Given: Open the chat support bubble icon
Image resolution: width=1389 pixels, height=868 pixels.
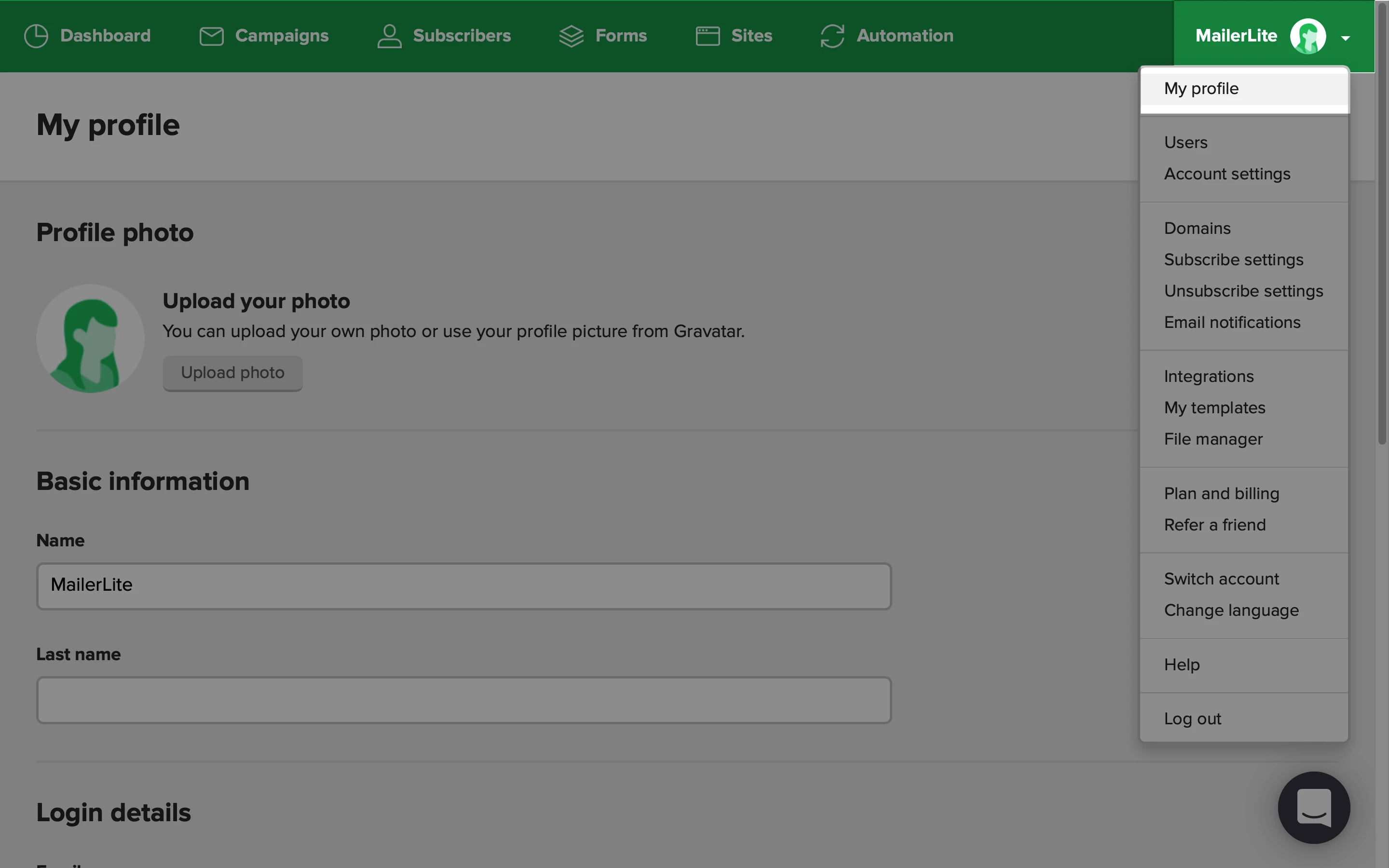Looking at the screenshot, I should click(1313, 807).
